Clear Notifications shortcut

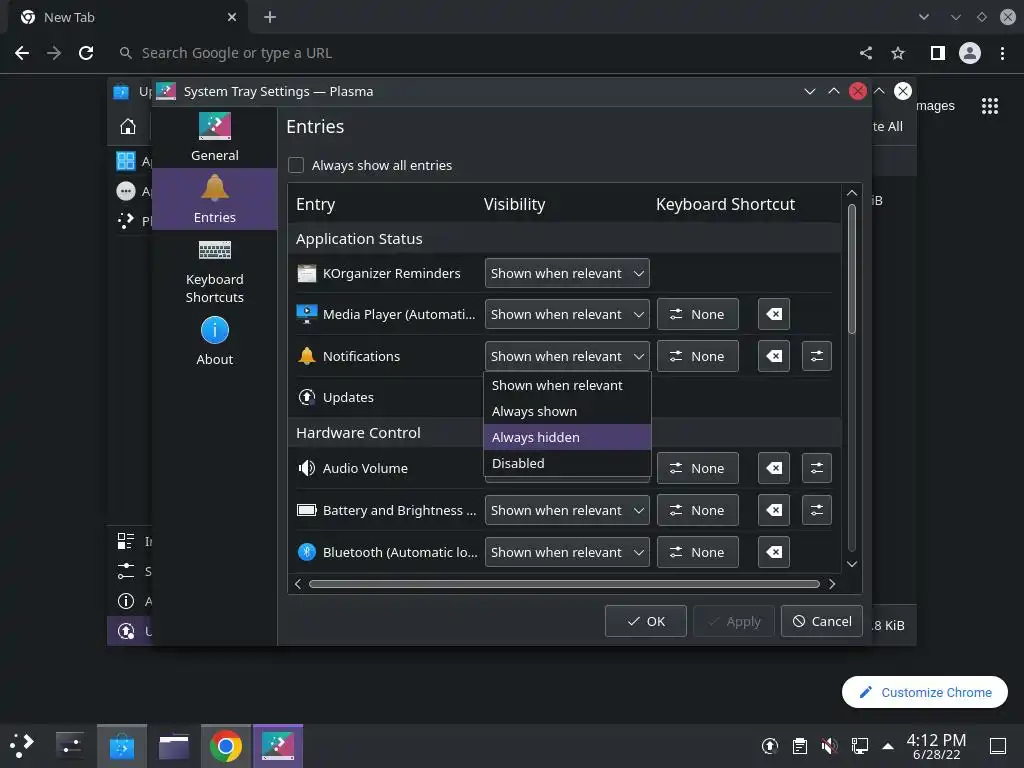(x=774, y=356)
